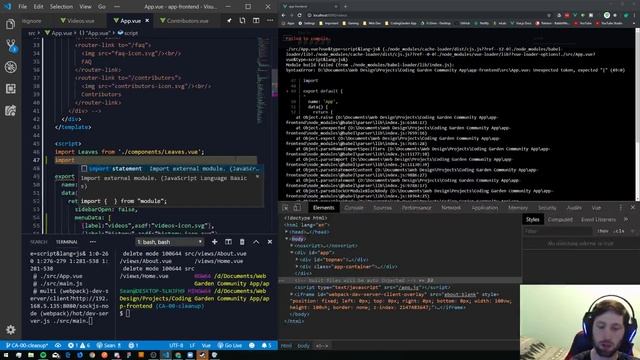This screenshot has width=640, height=360.
Task: Click the 'script' breadcrumb segment
Action: (128, 33)
